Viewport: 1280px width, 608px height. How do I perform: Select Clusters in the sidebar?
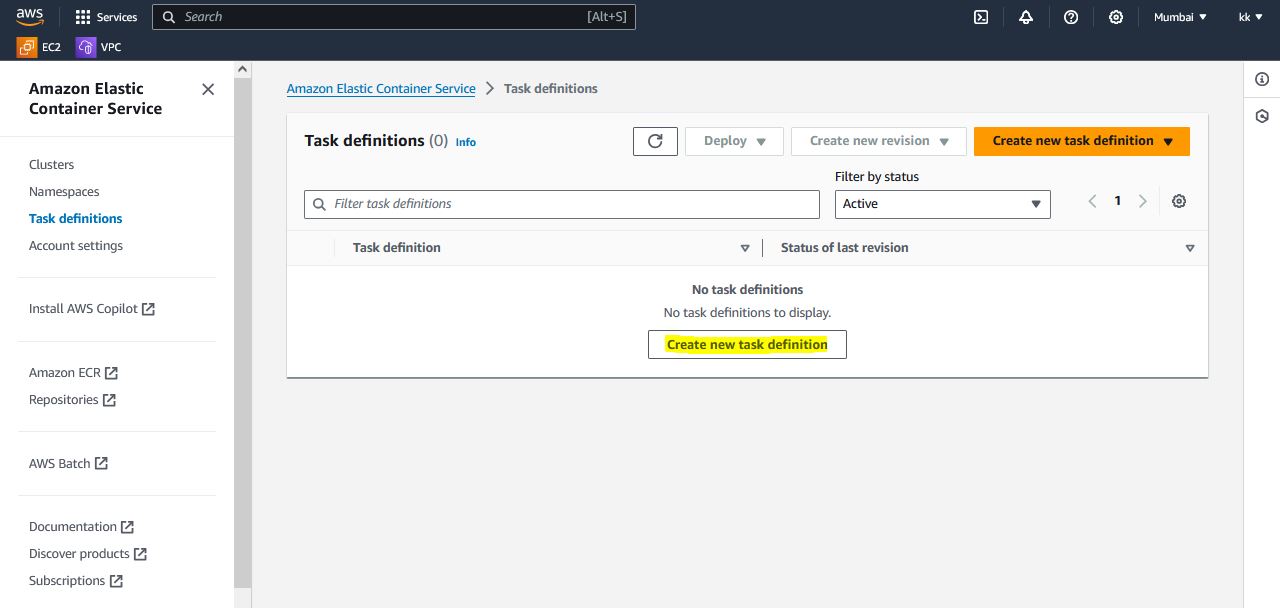(x=52, y=165)
